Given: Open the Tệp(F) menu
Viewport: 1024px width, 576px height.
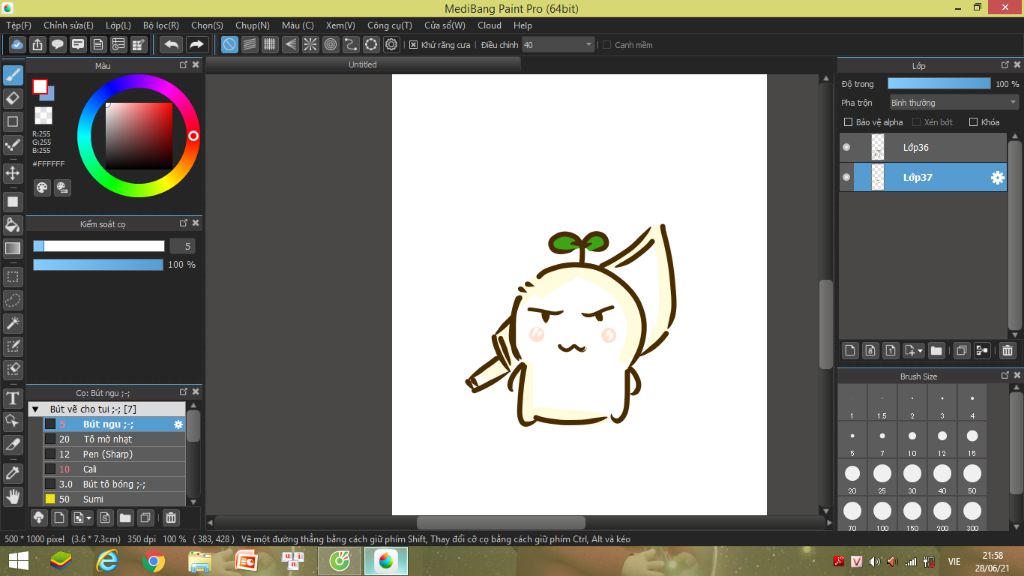Looking at the screenshot, I should click(x=18, y=25).
